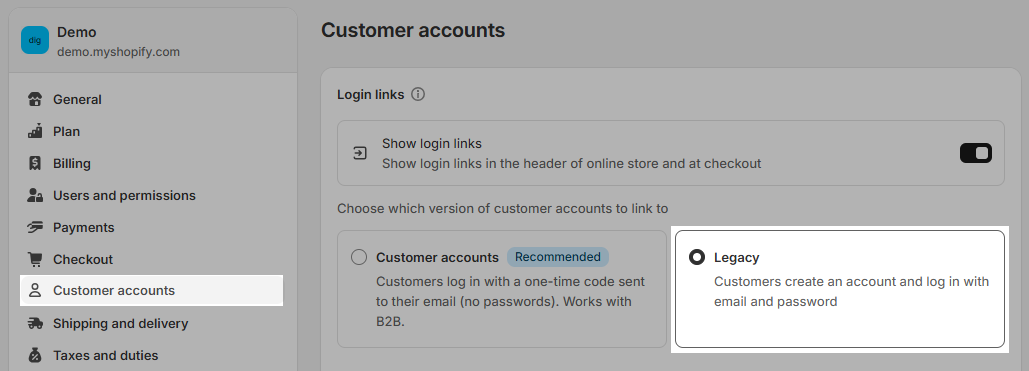1029x371 pixels.
Task: Click the Billing receipt icon
Action: click(35, 164)
